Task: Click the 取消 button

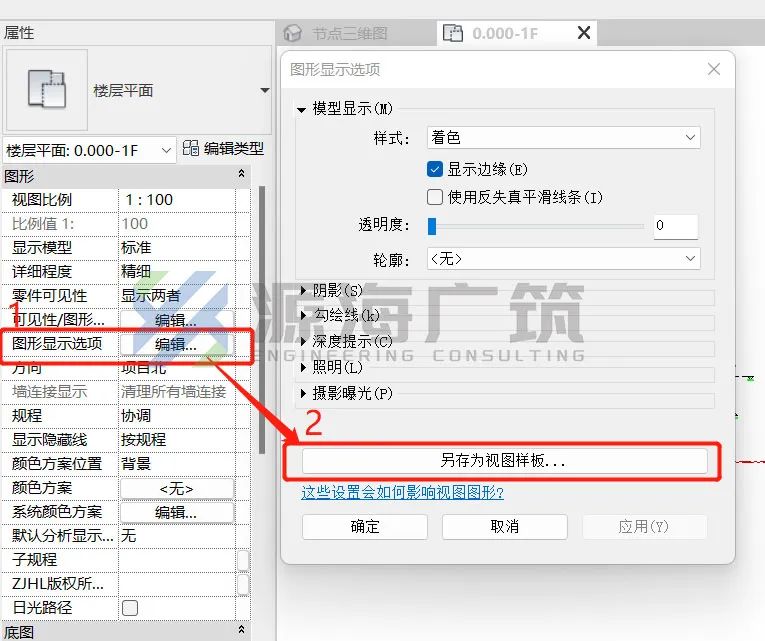Action: tap(505, 527)
